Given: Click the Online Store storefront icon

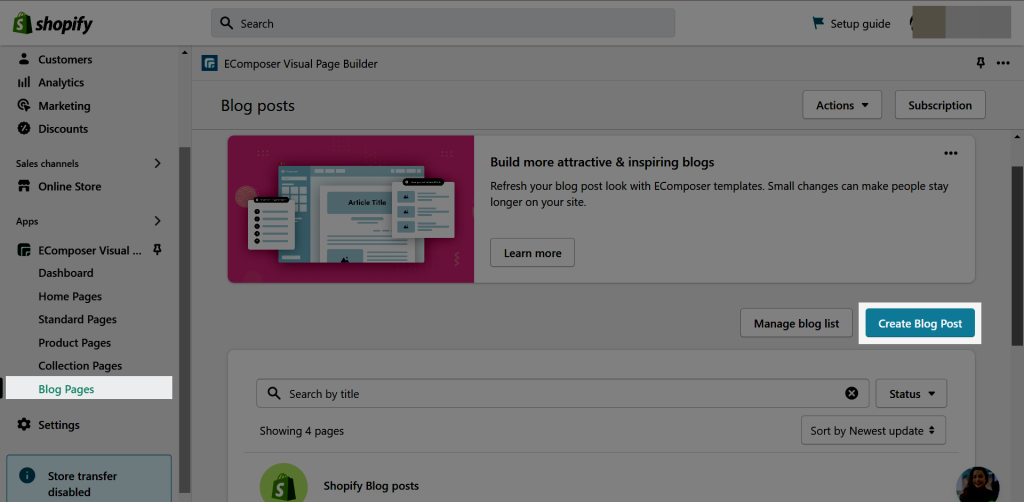Looking at the screenshot, I should click(x=24, y=187).
